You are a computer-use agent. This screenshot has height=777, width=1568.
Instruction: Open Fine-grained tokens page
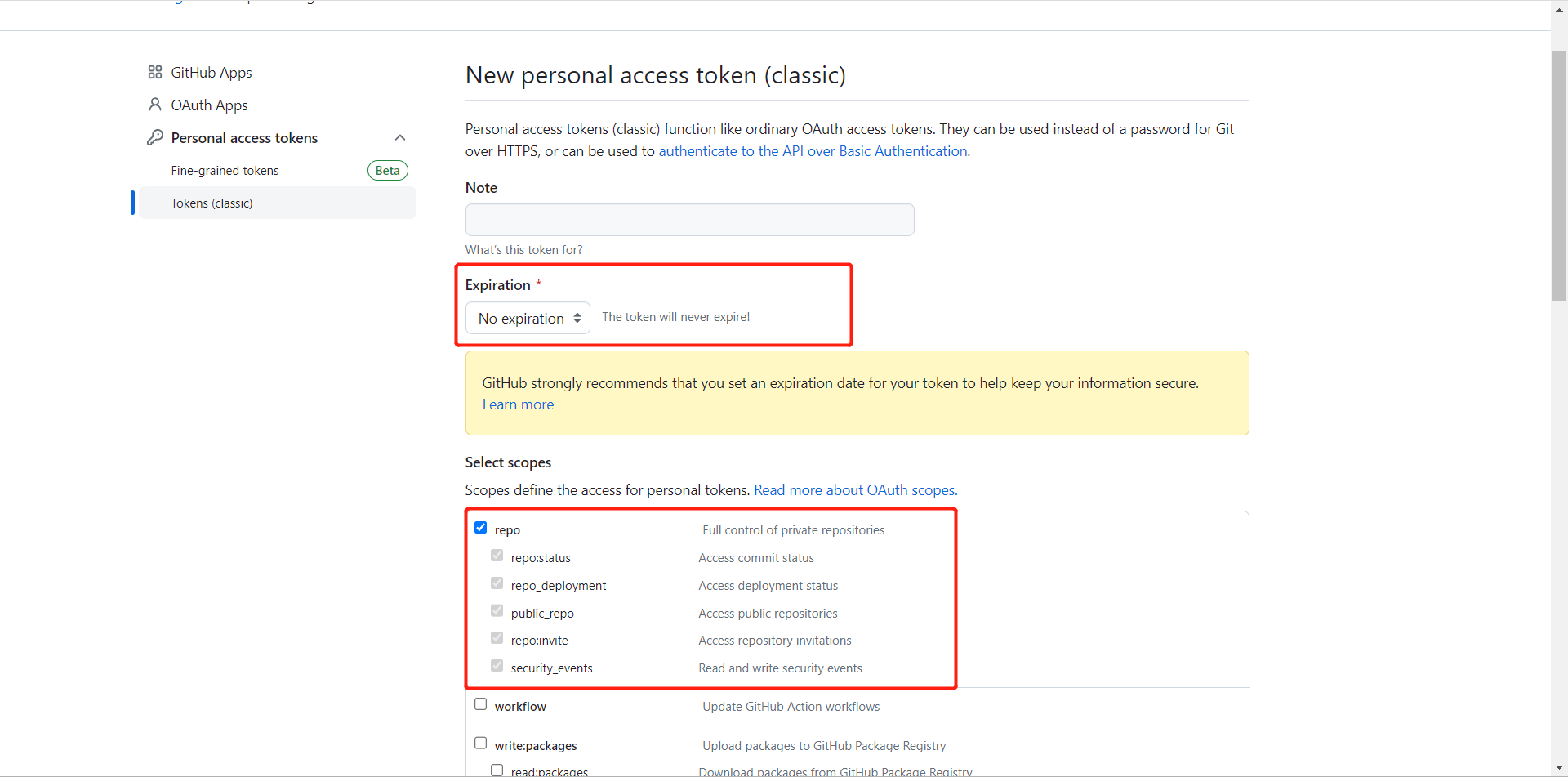coord(225,171)
